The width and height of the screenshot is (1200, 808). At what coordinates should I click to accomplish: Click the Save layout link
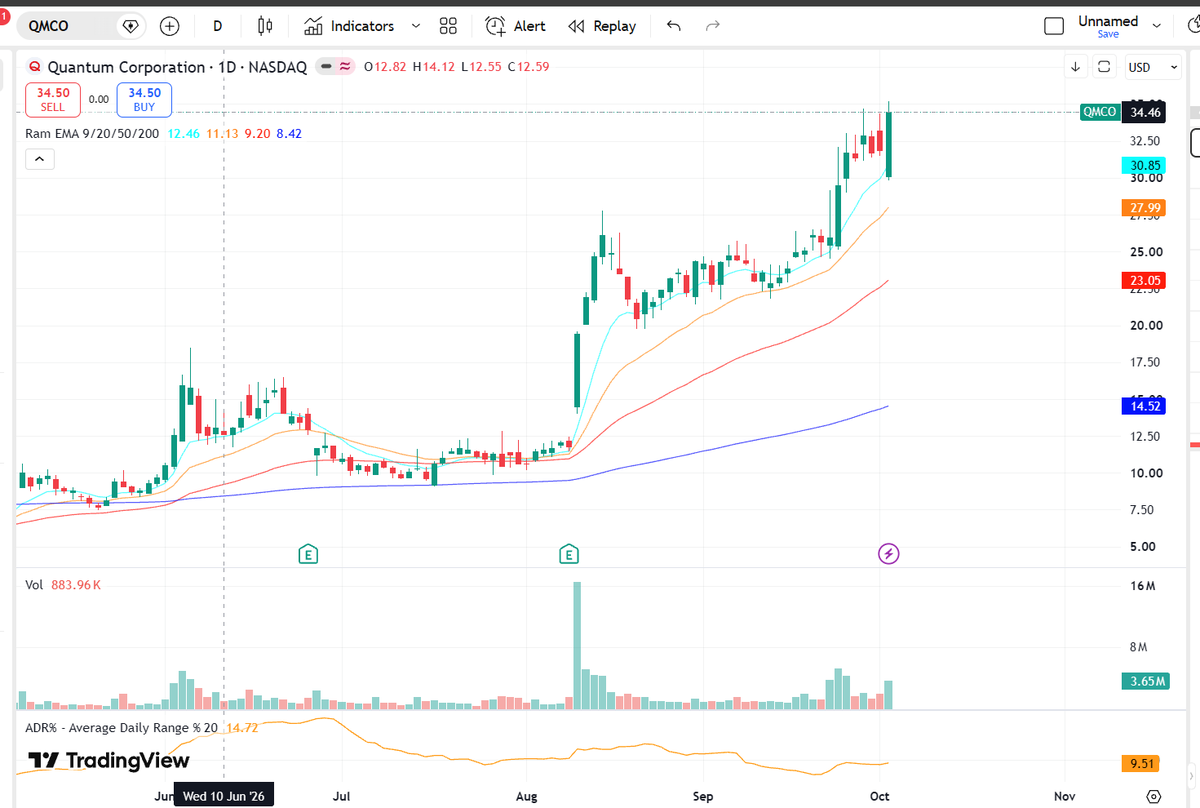(1108, 34)
